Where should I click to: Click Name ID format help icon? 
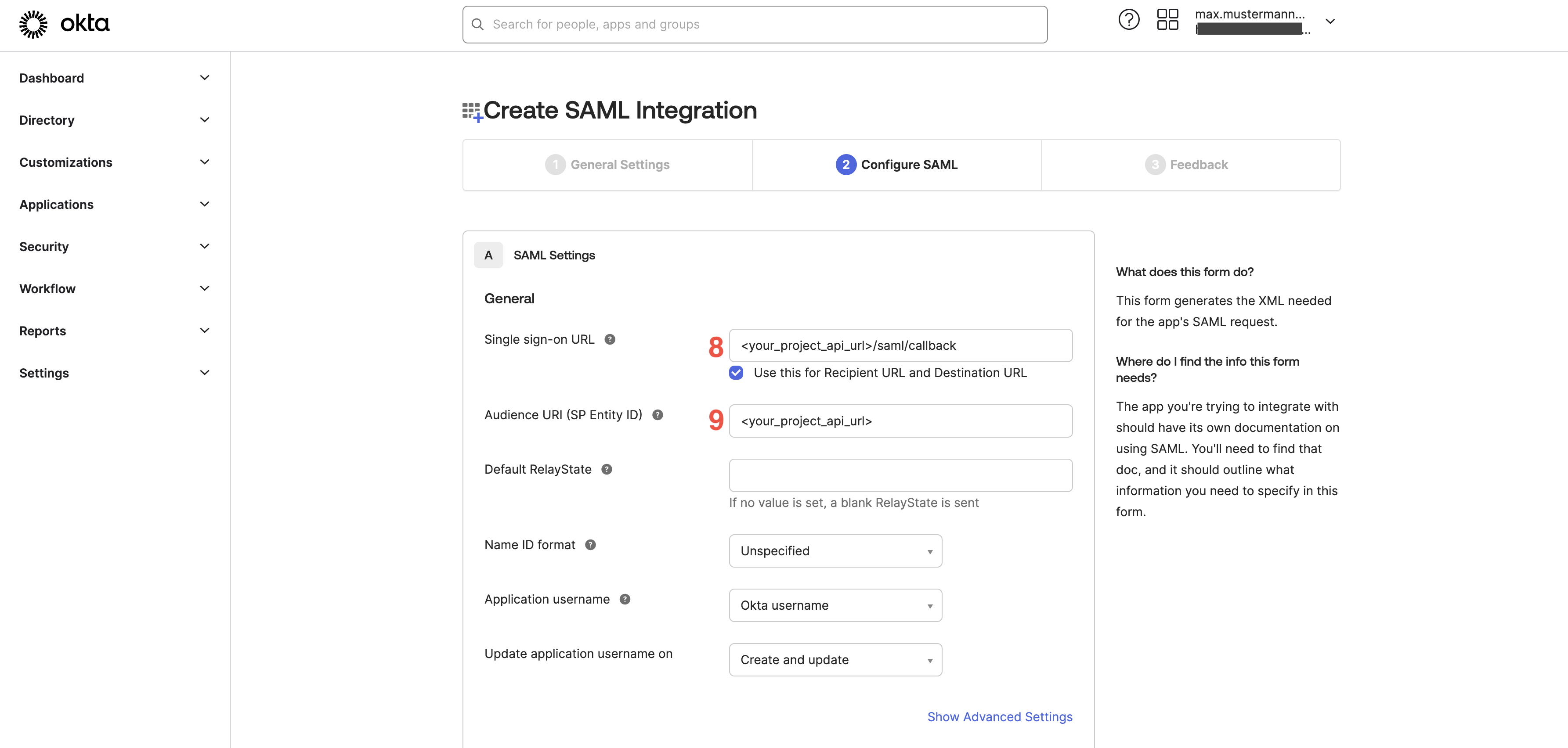590,545
